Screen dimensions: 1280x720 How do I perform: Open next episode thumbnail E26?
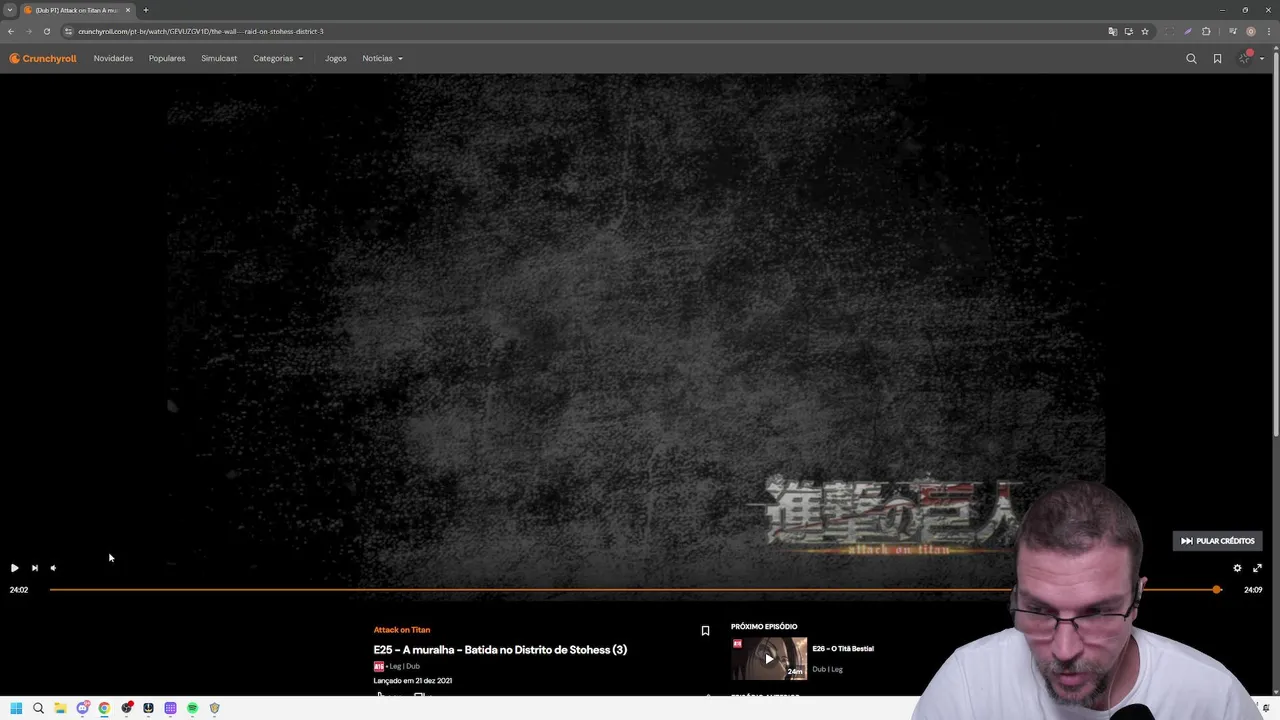[769, 658]
